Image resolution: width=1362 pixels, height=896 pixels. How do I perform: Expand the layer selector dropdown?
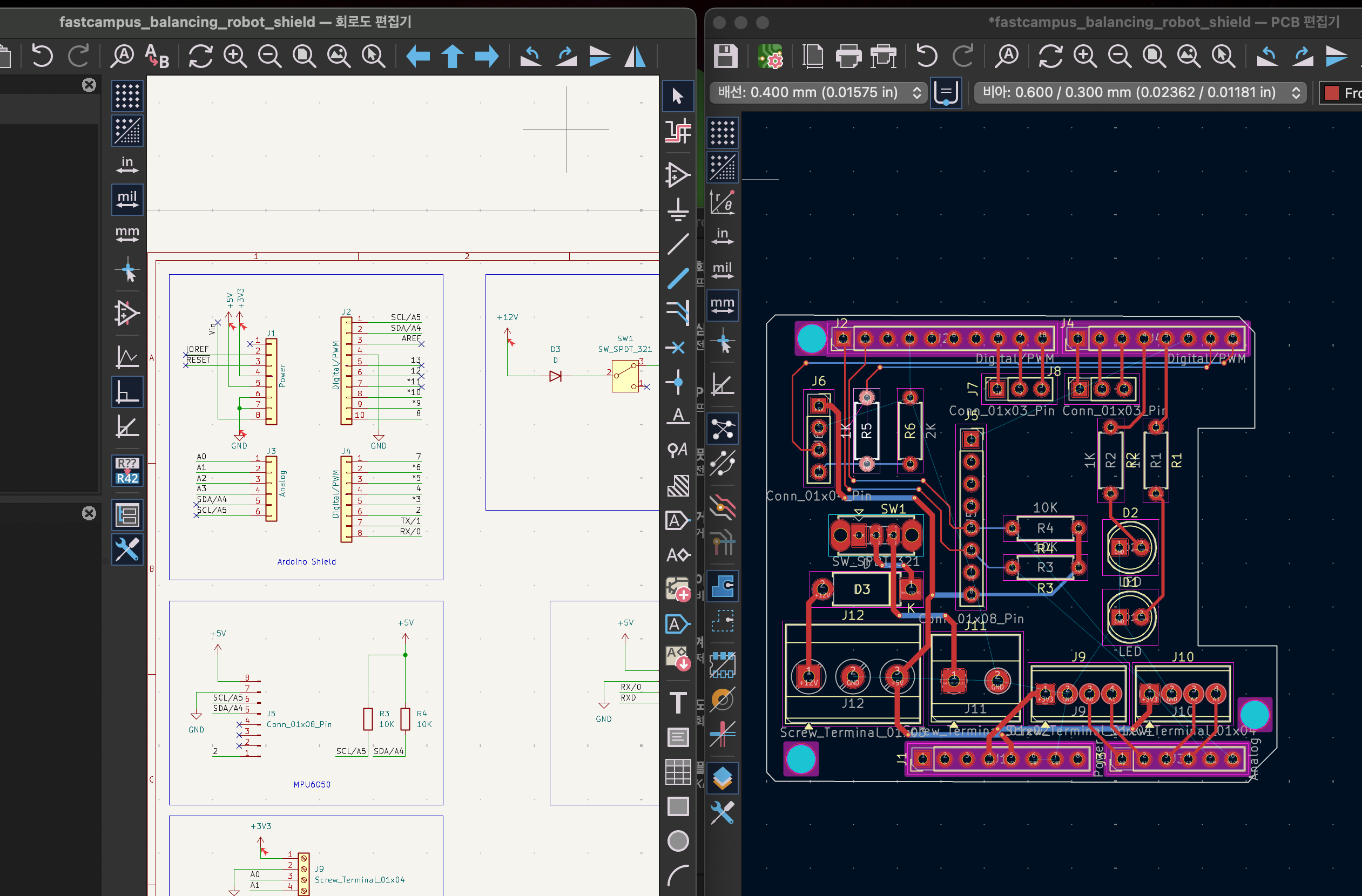coord(1352,93)
